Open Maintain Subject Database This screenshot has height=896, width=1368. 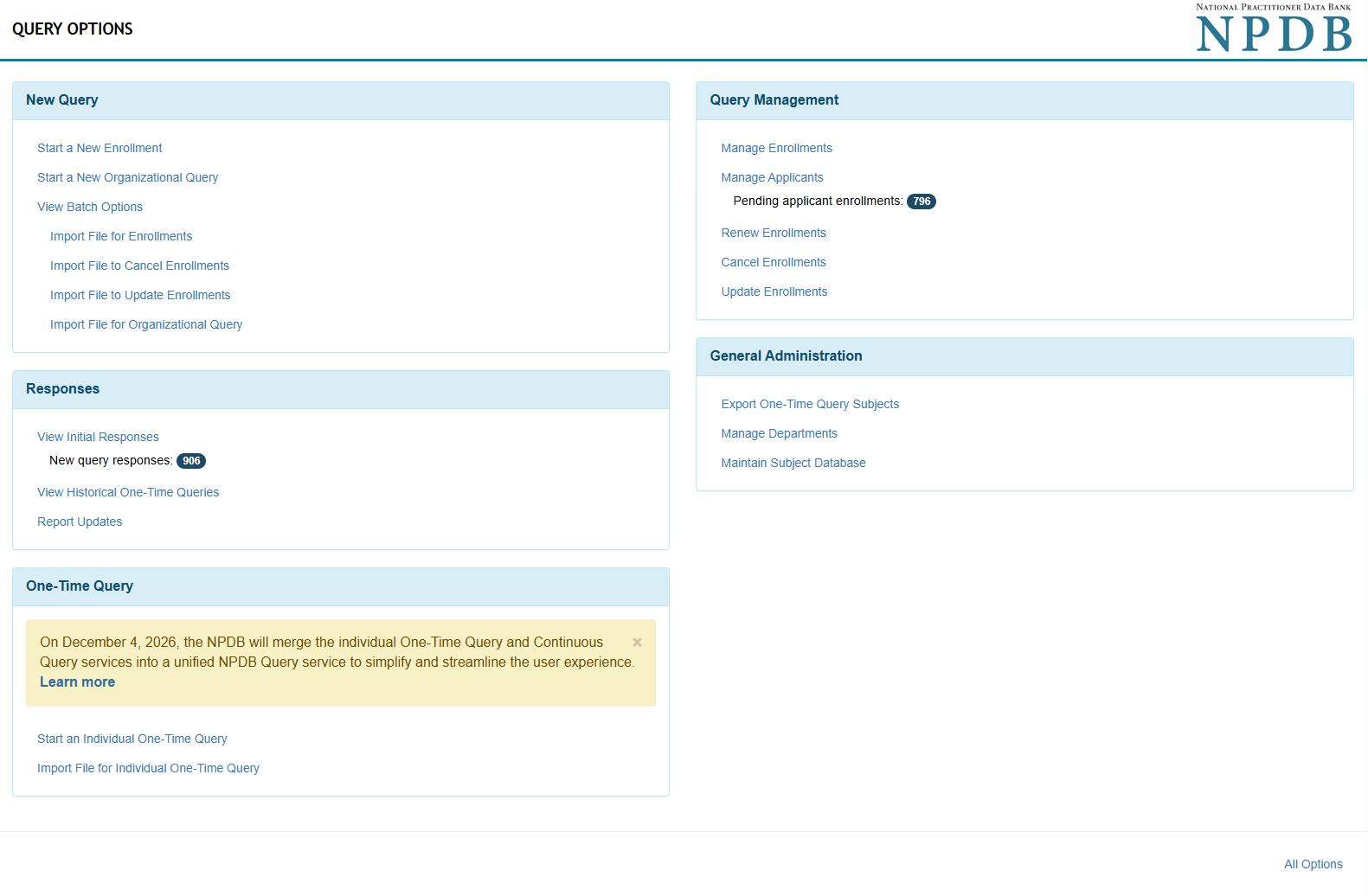(x=793, y=463)
